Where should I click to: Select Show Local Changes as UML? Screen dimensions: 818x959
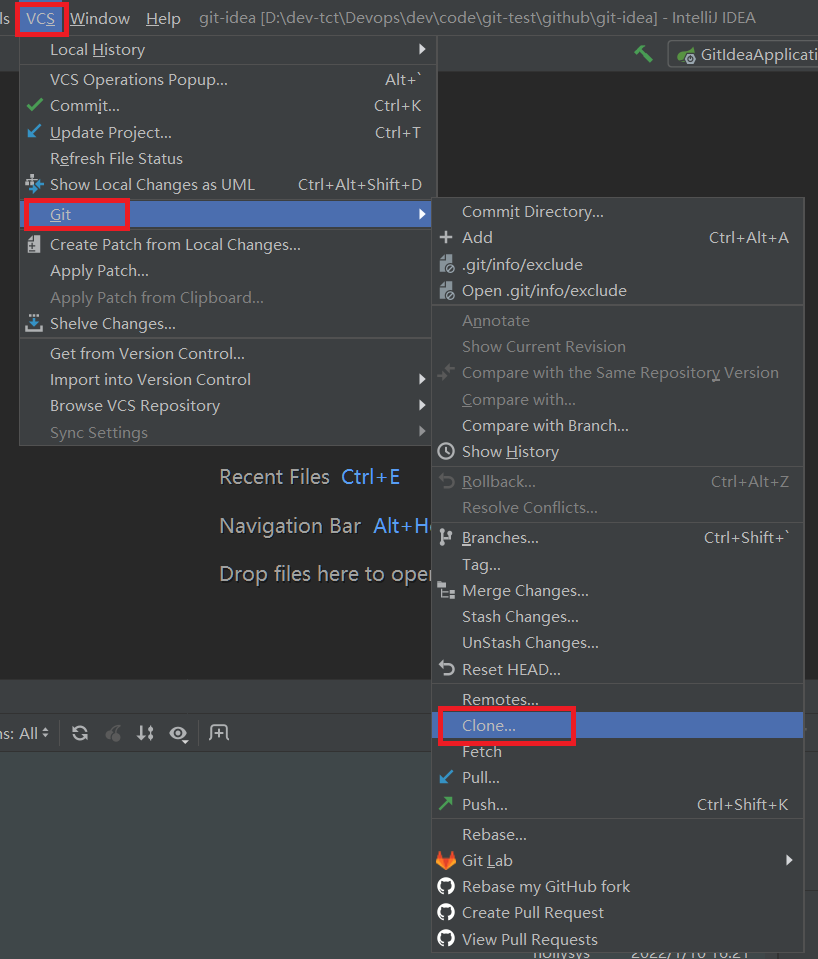pyautogui.click(x=228, y=185)
